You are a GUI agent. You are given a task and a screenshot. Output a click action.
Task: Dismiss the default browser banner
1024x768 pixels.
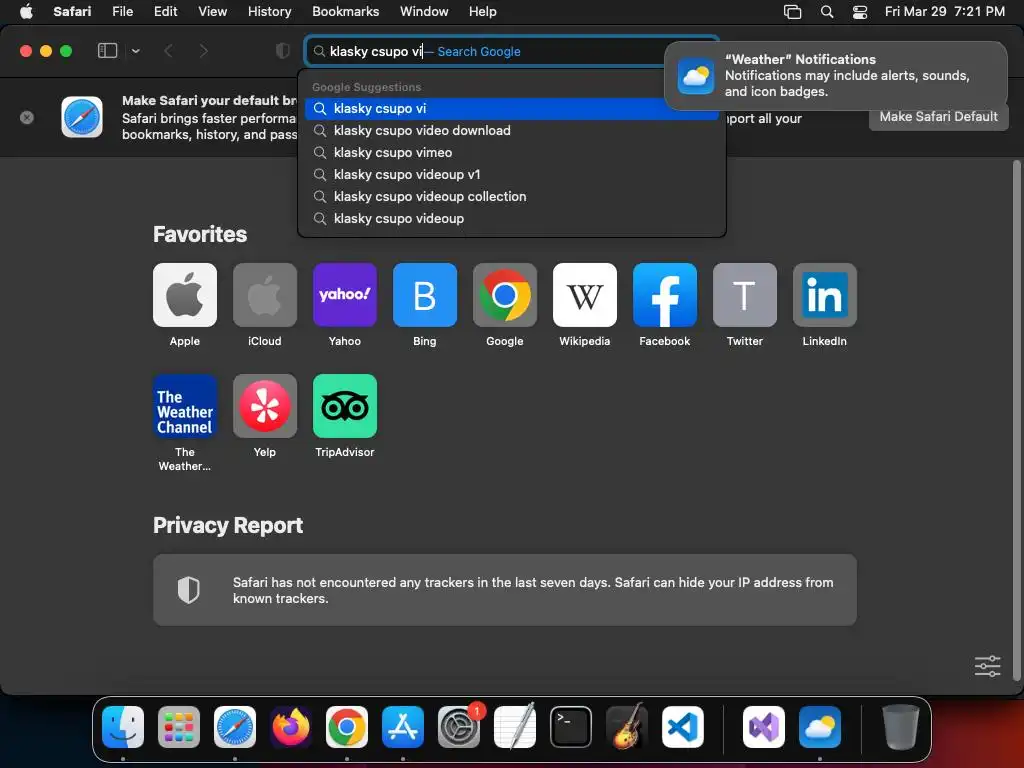point(27,118)
